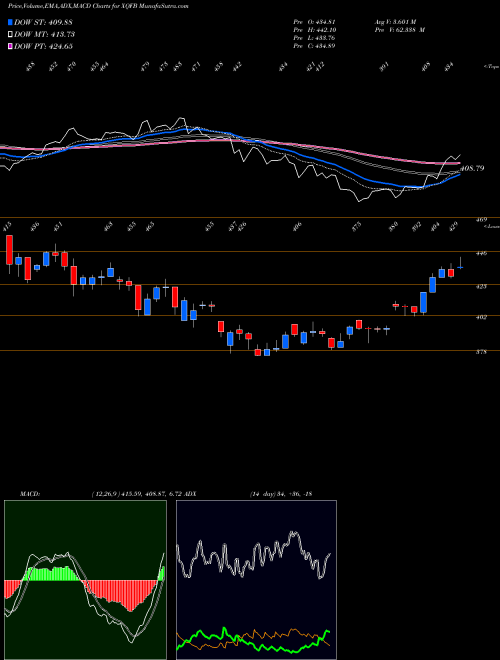Click the blue DOW ST legend swatch
The image size is (500, 660).
pos(10,22)
